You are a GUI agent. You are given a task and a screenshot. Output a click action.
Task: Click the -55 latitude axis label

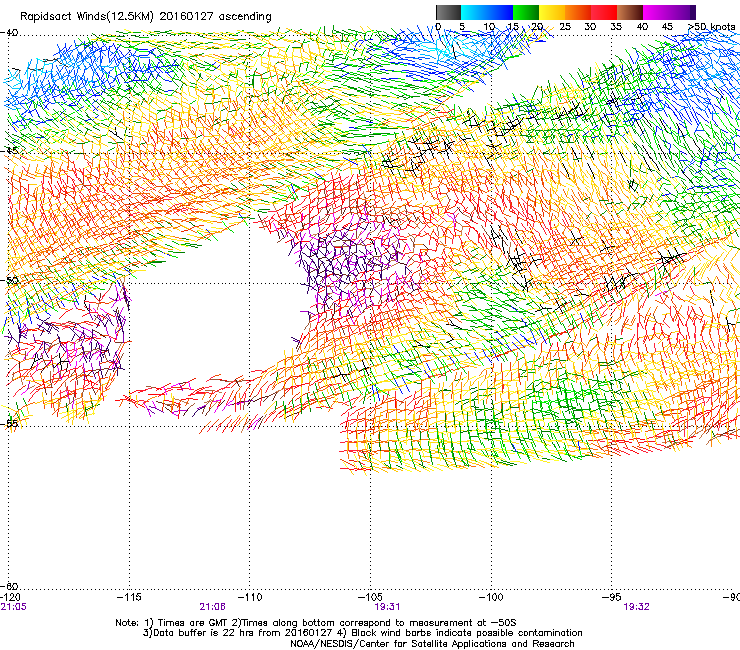[x=9, y=423]
